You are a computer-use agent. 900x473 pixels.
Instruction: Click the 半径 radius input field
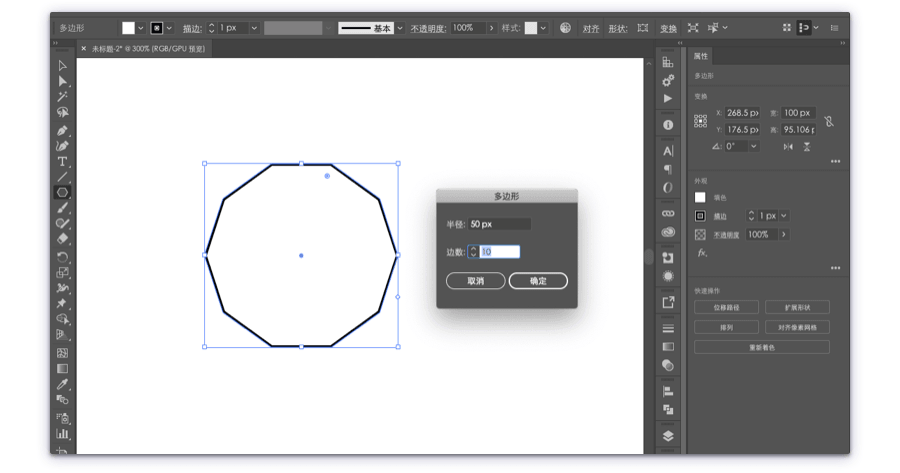tap(499, 224)
